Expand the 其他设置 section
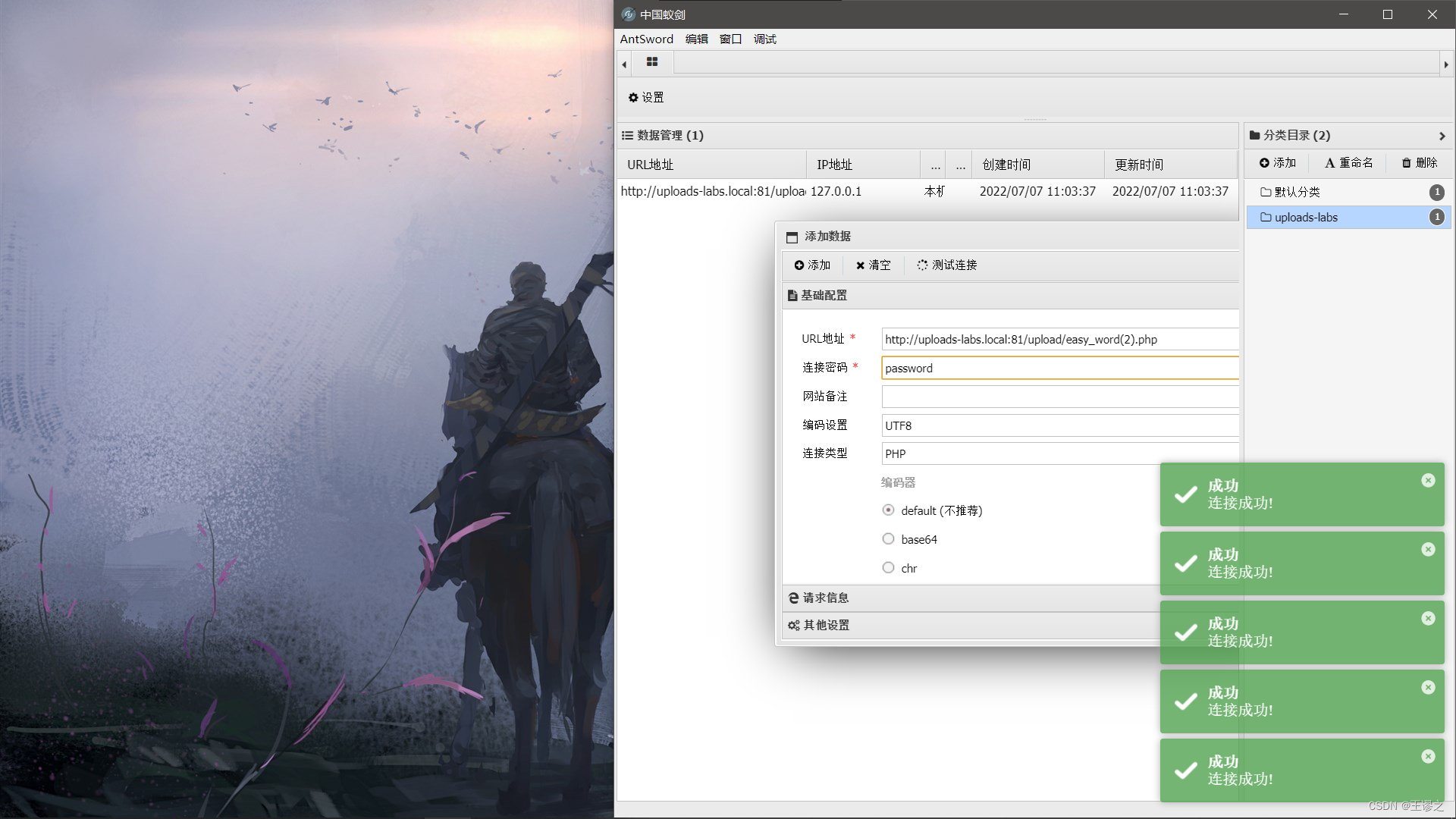Screen dimensions: 1456x819 [x=972, y=625]
